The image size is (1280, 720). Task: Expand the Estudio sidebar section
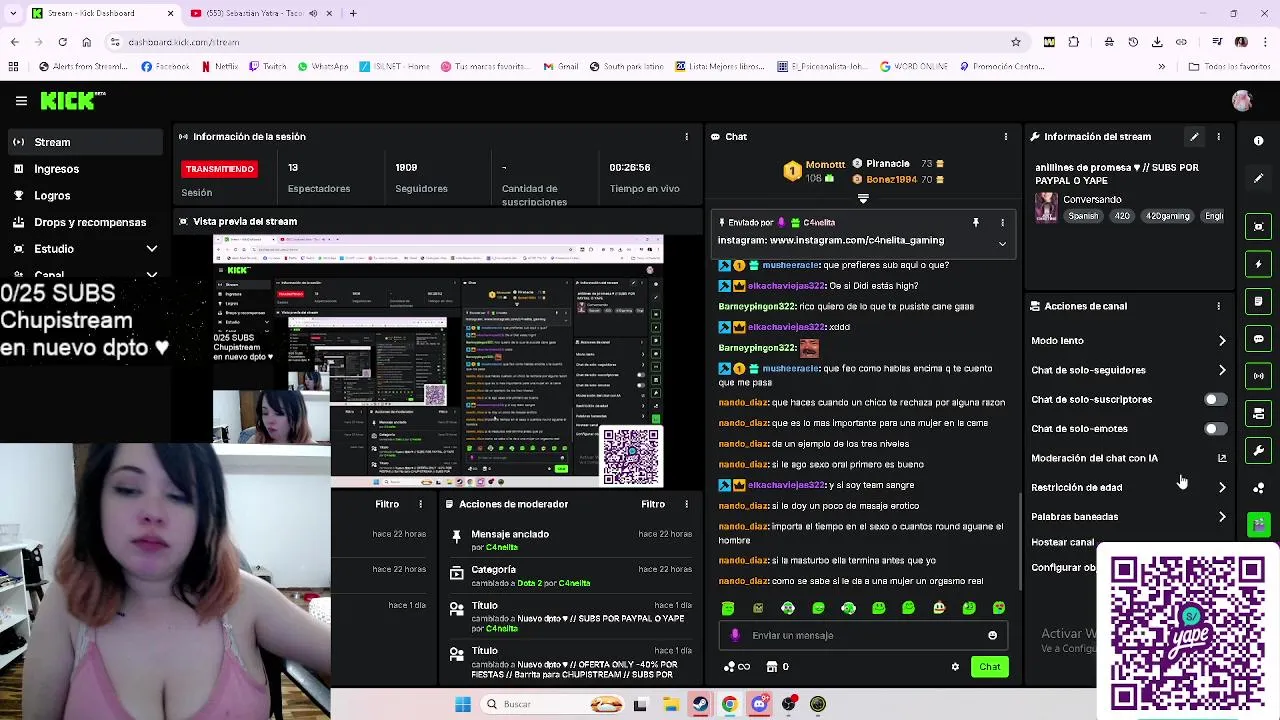[152, 249]
